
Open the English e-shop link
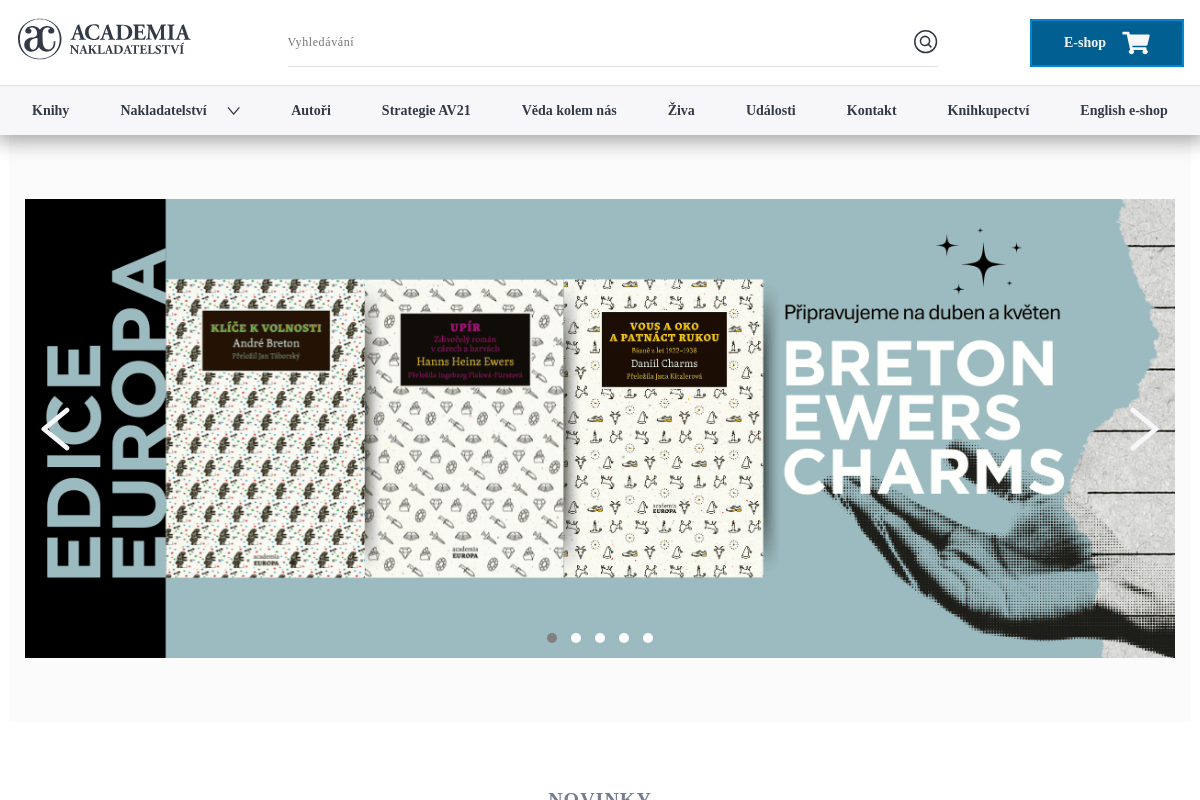[1124, 111]
